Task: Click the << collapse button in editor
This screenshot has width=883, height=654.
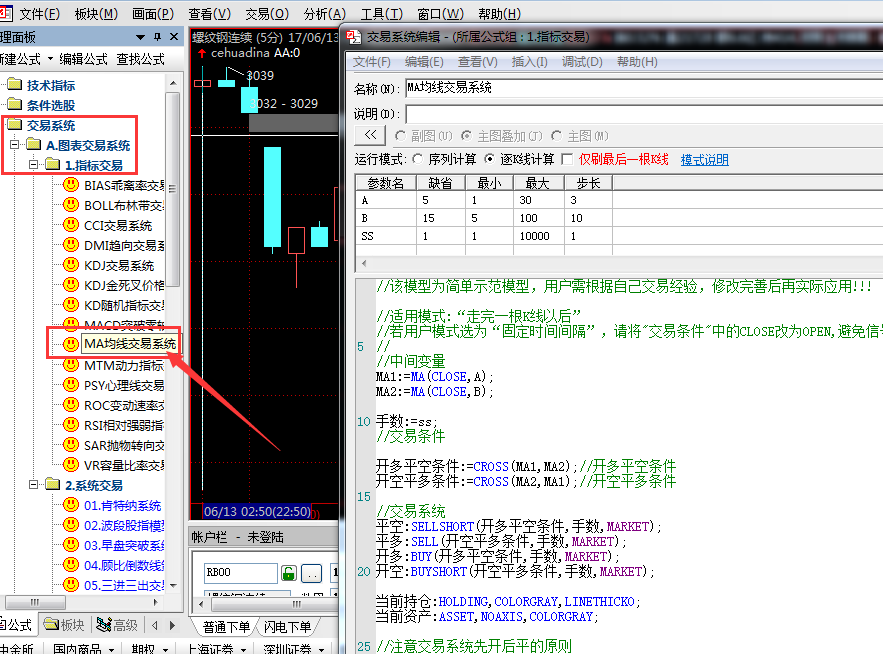Action: click(371, 136)
